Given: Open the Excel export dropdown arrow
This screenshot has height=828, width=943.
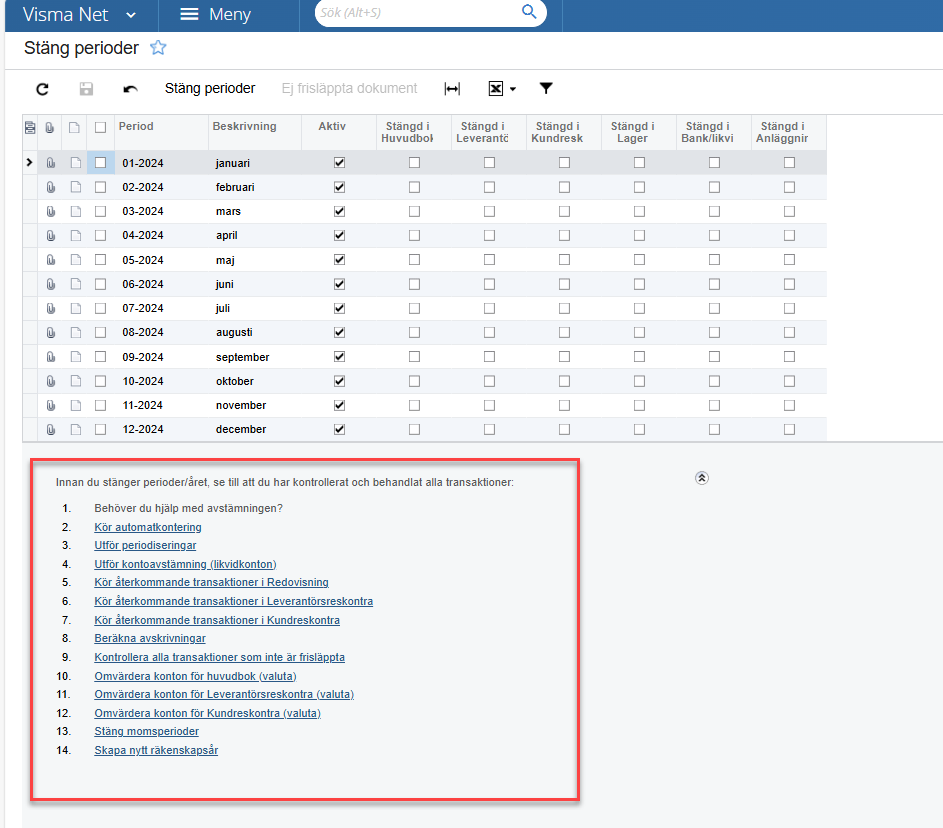Looking at the screenshot, I should click(x=513, y=90).
